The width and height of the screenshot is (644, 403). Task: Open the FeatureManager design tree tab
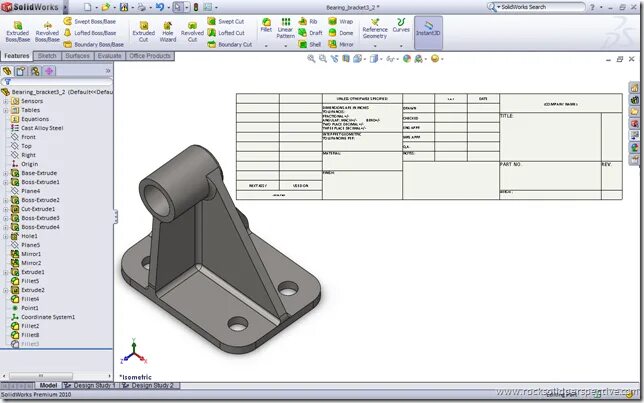(7, 71)
